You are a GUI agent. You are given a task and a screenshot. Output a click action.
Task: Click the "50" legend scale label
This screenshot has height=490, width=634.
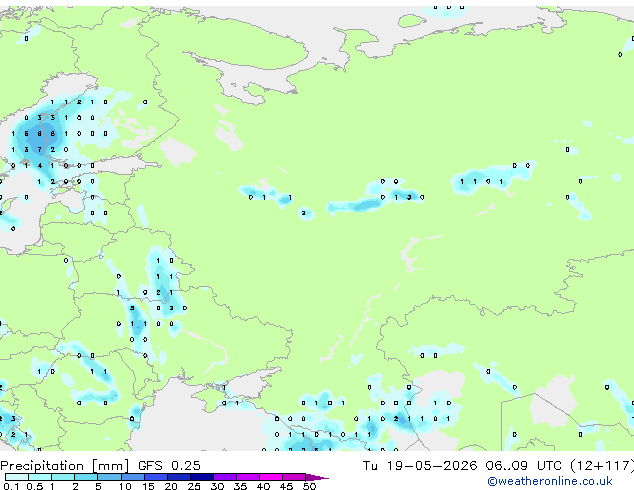(x=310, y=486)
